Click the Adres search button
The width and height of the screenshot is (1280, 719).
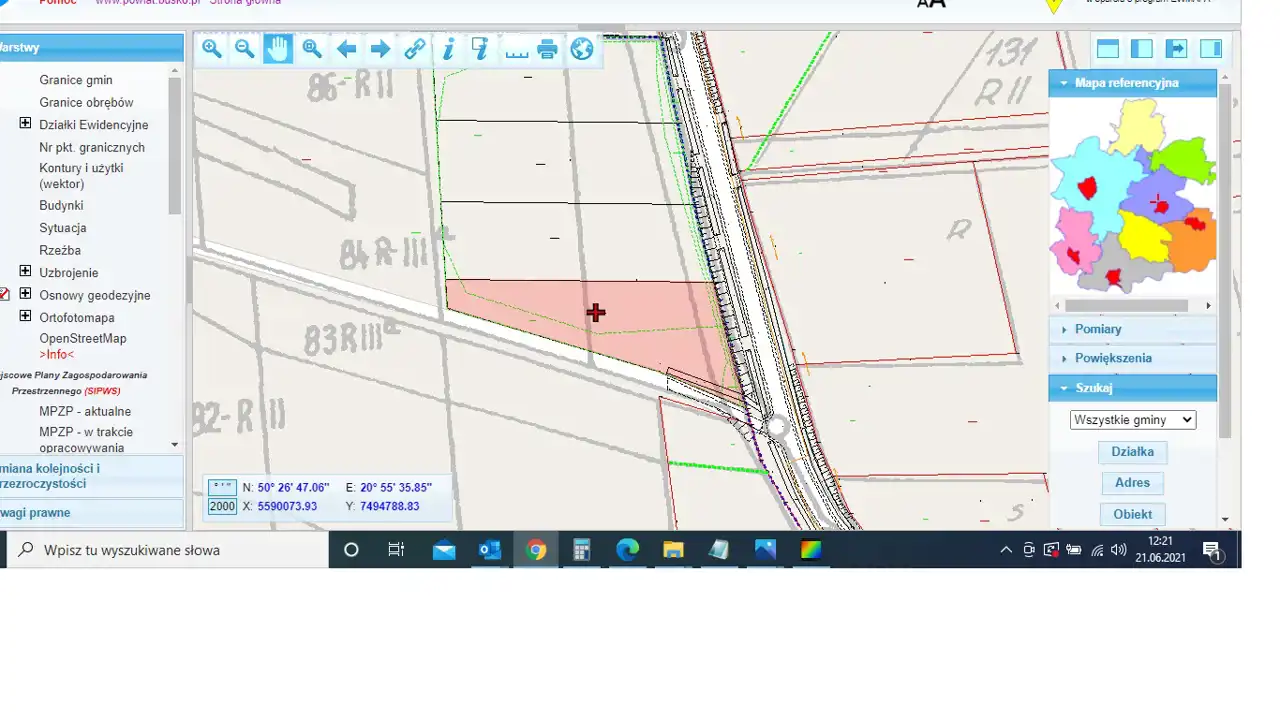[1132, 483]
